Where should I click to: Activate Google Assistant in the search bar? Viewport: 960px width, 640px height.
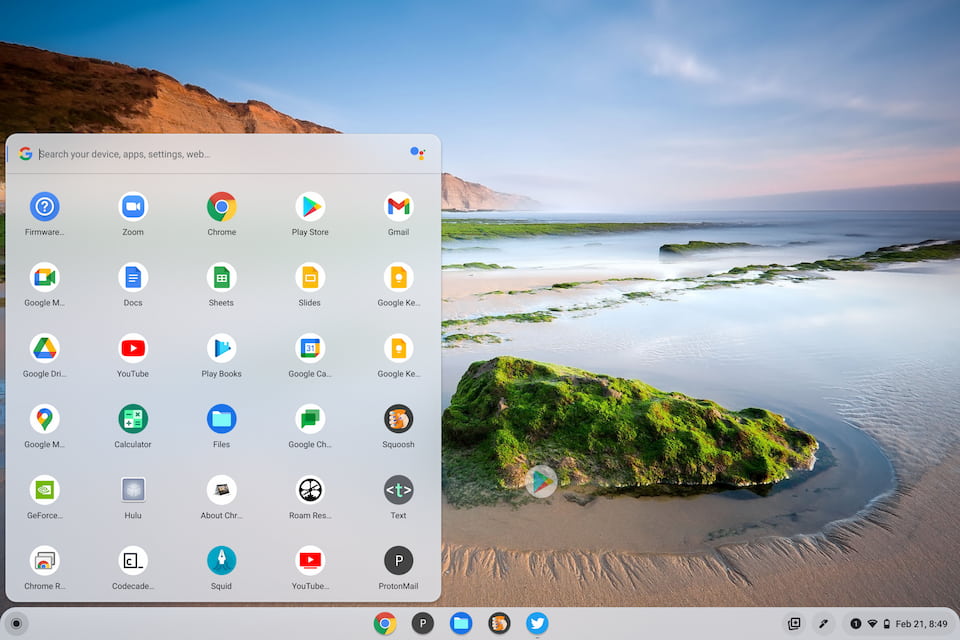(x=418, y=153)
